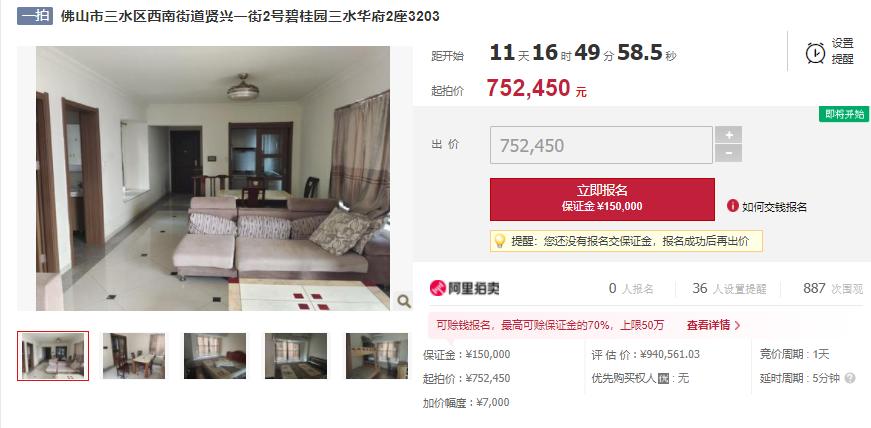Click the red info icon beside 如何交钱报名
The width and height of the screenshot is (871, 428).
(x=733, y=206)
